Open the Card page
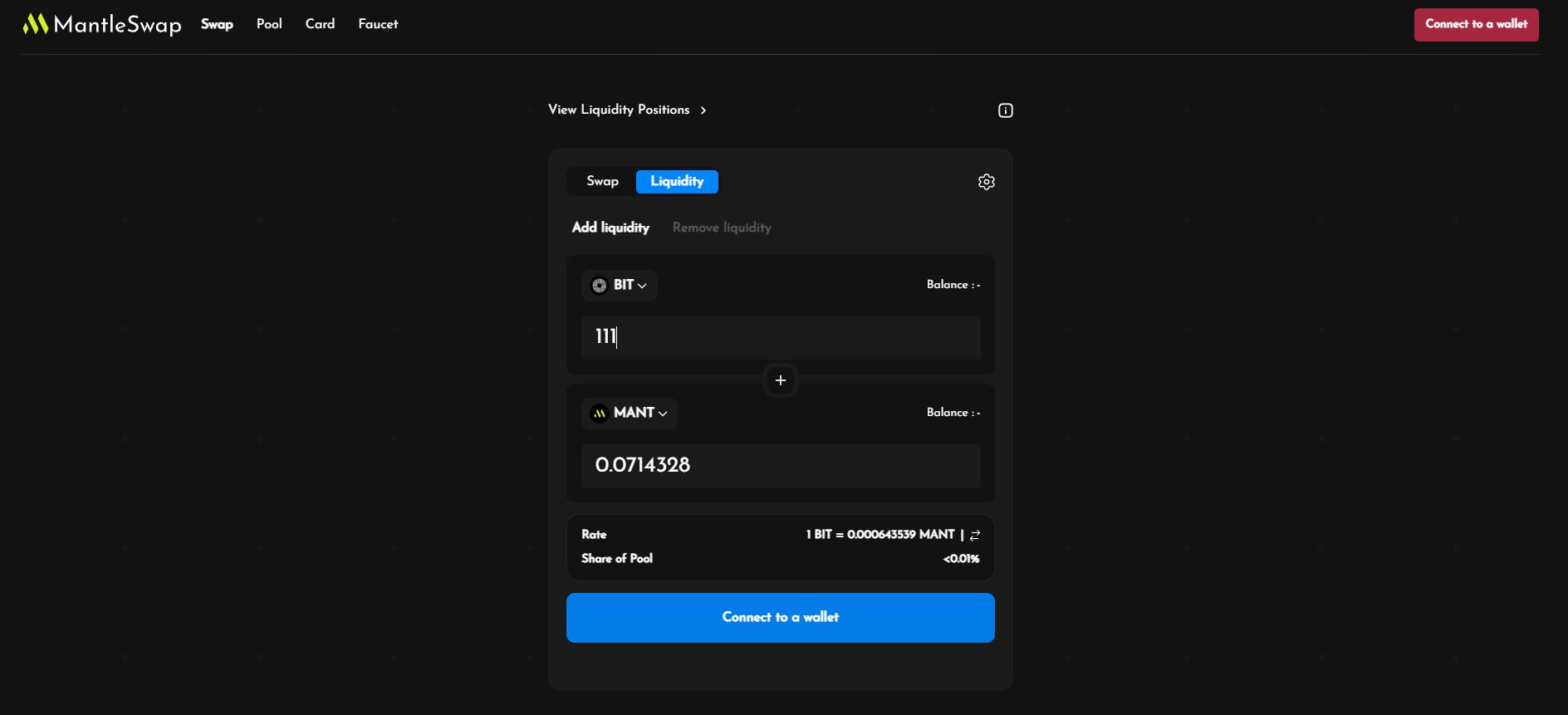The width and height of the screenshot is (1568, 715). click(x=320, y=24)
